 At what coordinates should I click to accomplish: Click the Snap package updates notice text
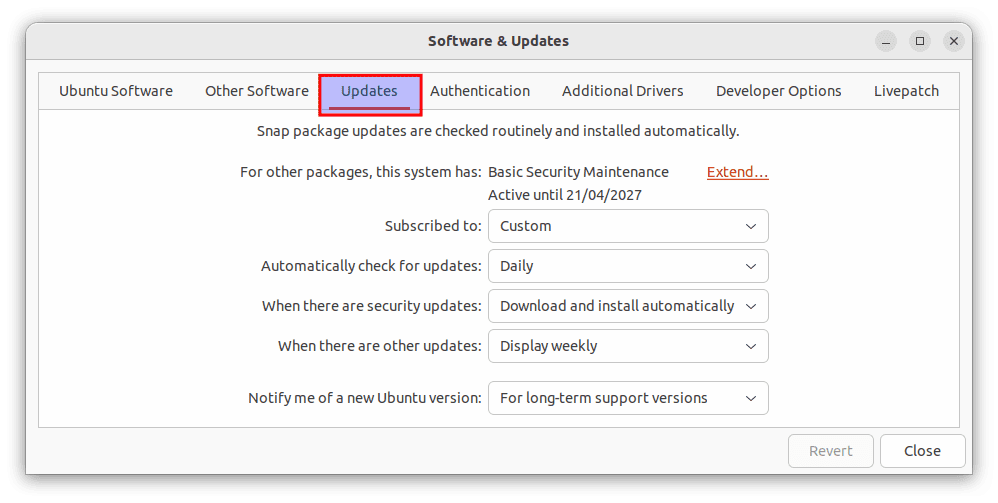click(498, 131)
